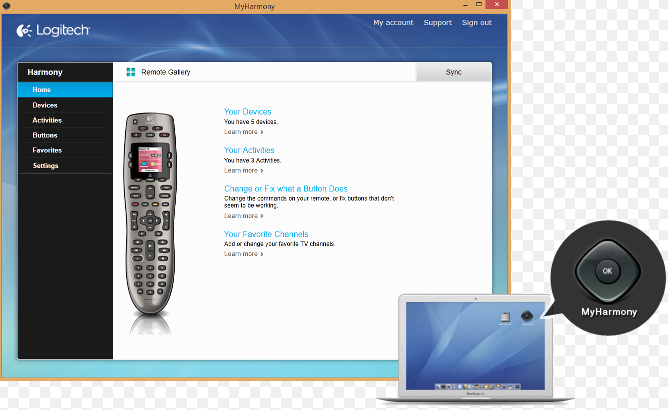
Task: Open Change or Fix what a Button Does
Action: [x=286, y=189]
